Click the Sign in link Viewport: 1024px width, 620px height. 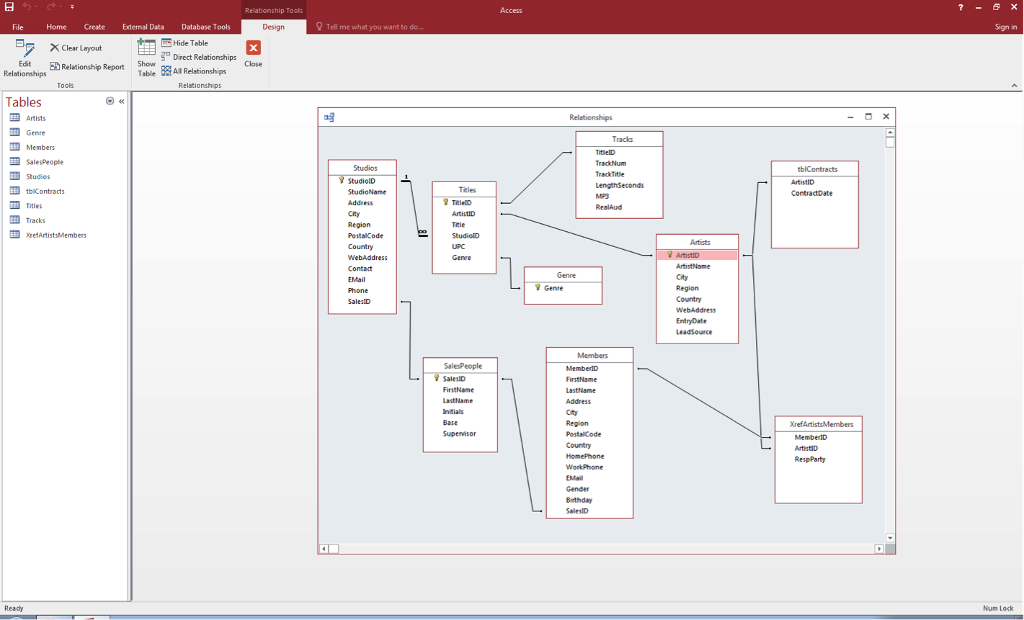click(1005, 27)
